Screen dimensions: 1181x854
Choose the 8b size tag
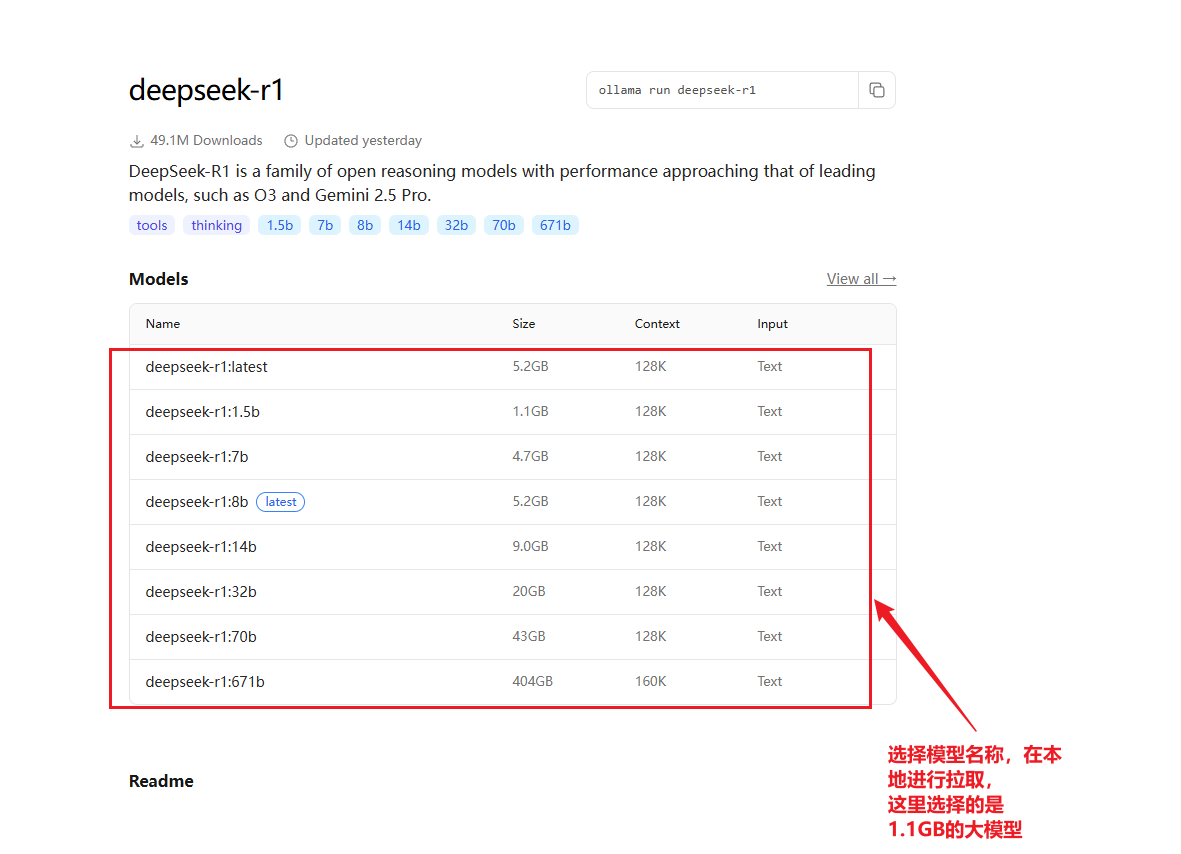pyautogui.click(x=365, y=225)
